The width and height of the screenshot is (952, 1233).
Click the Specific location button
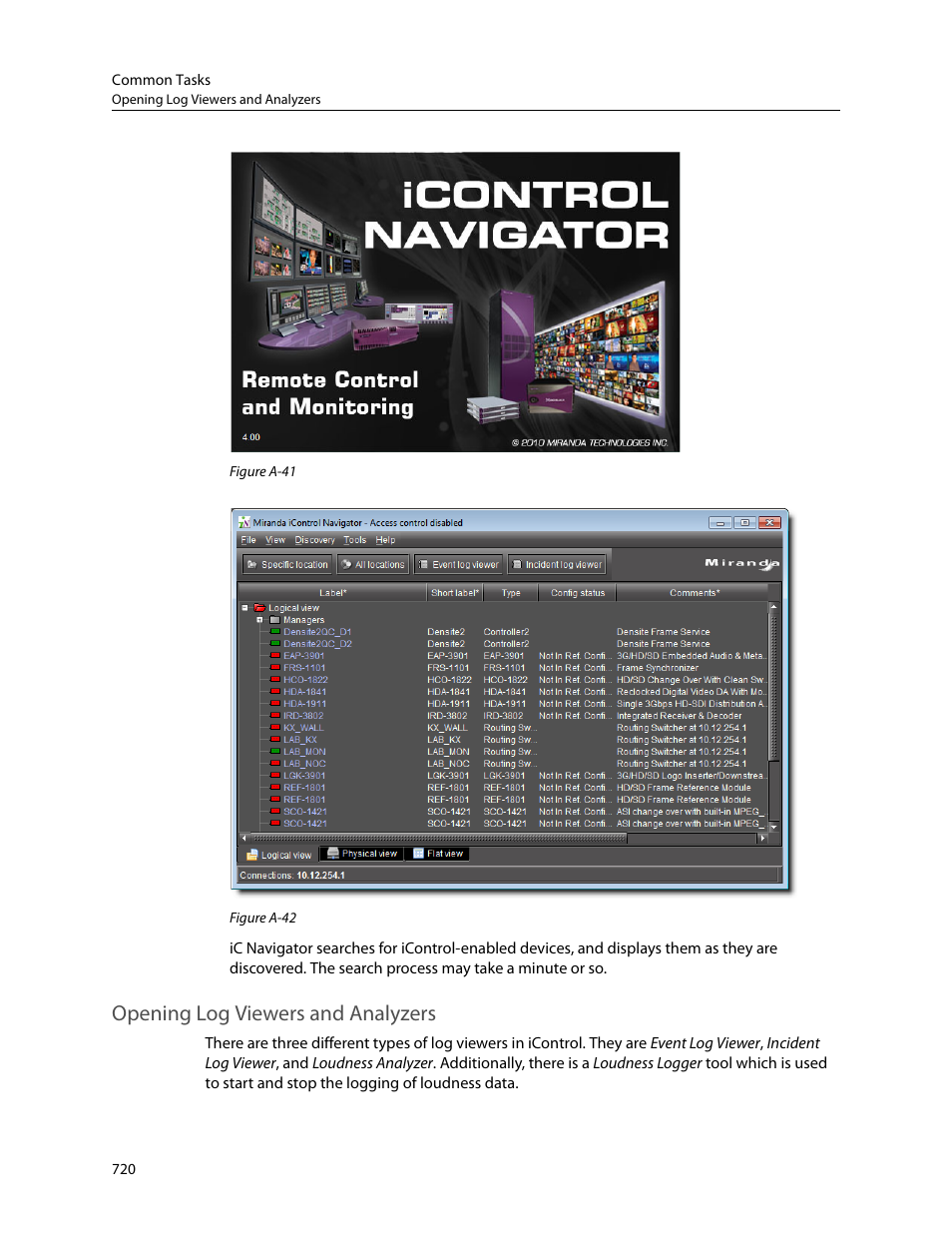(287, 565)
